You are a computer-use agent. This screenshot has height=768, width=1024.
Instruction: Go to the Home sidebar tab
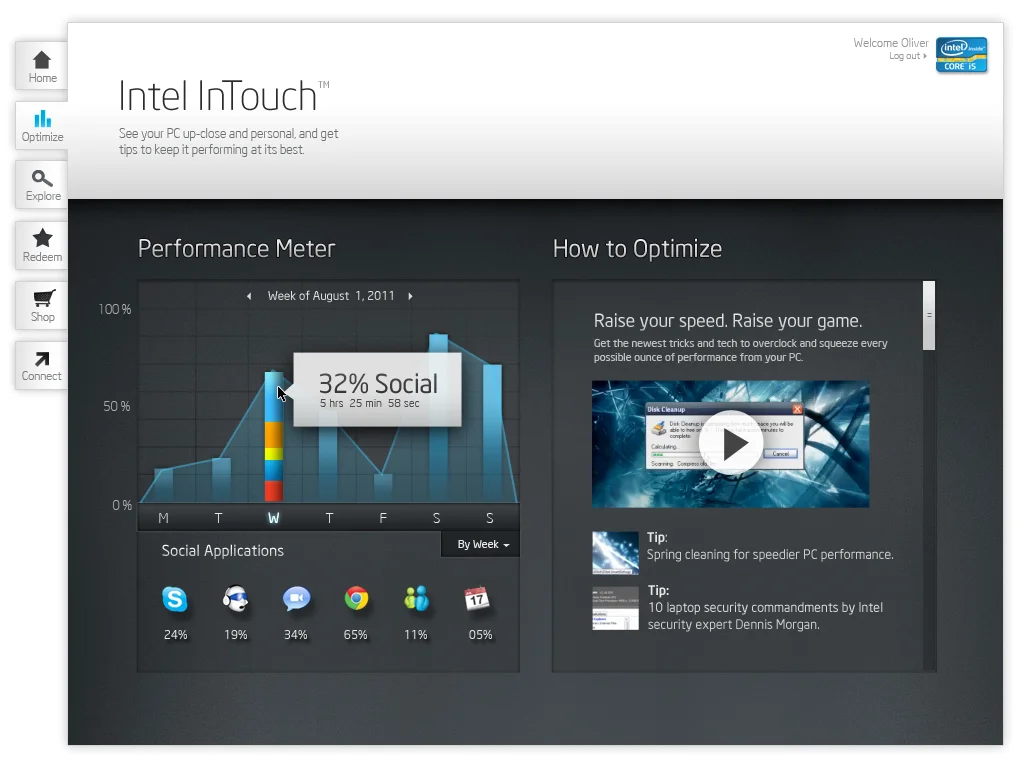[42, 66]
